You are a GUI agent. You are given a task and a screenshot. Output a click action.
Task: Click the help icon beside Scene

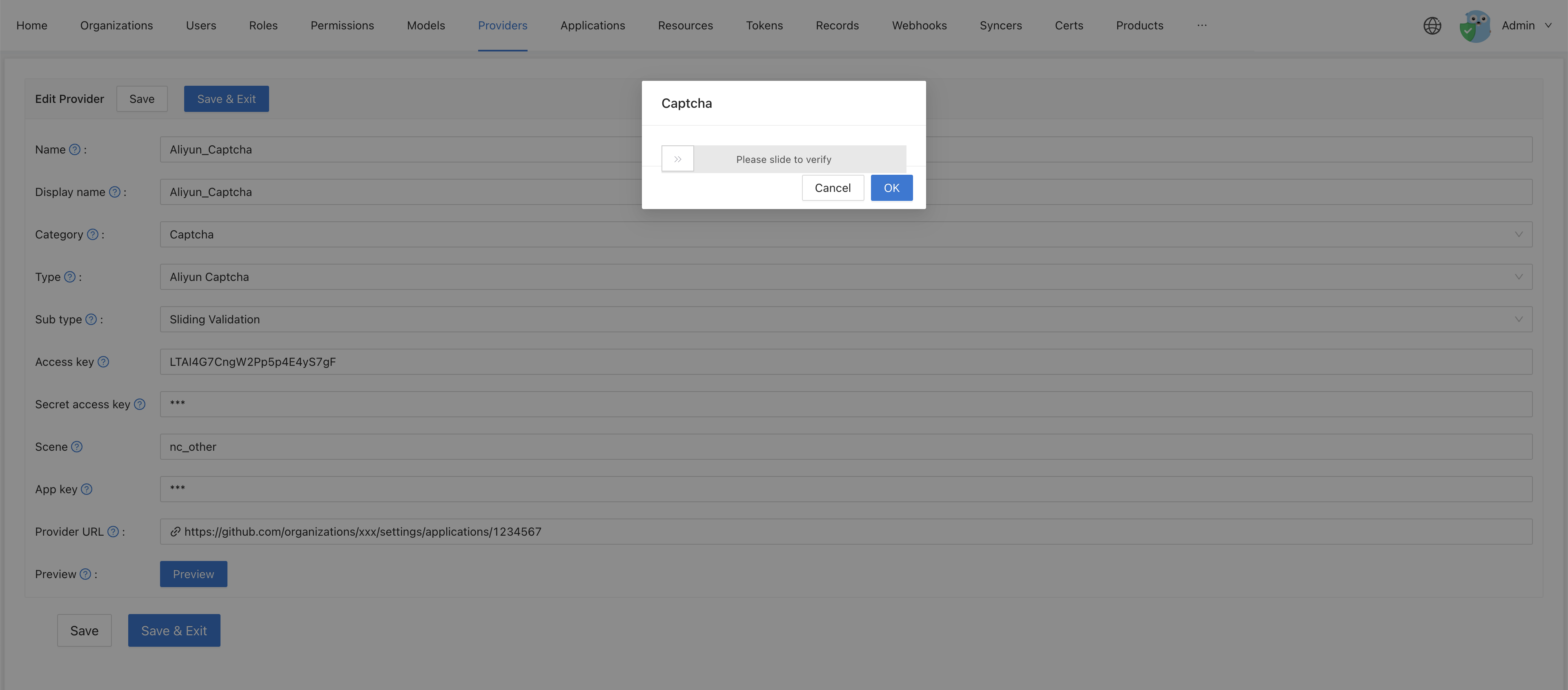pos(77,446)
